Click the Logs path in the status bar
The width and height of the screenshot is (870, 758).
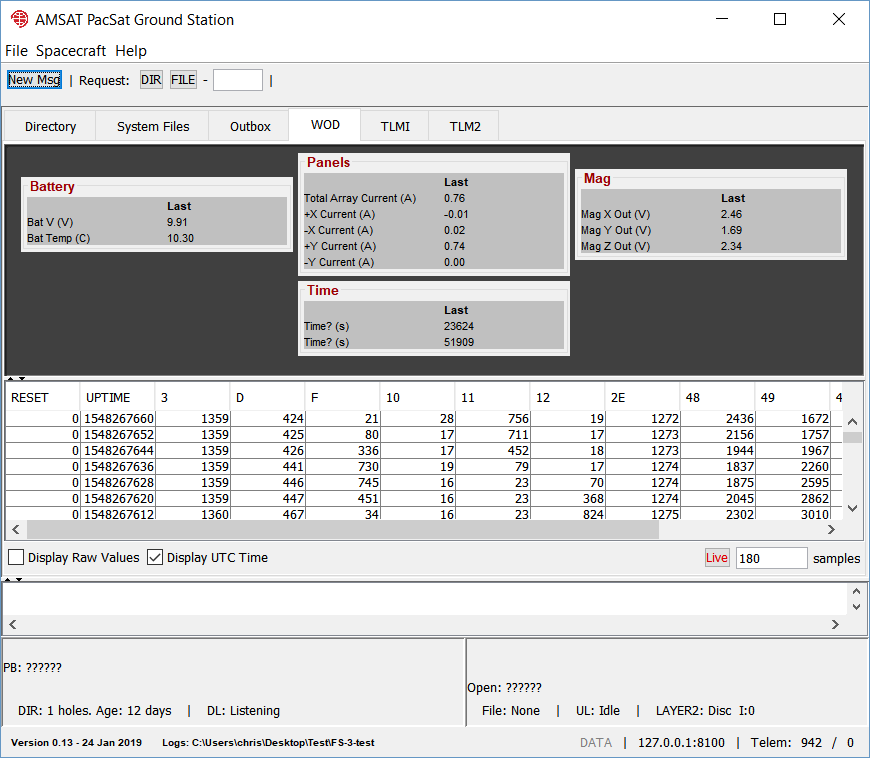[x=268, y=742]
